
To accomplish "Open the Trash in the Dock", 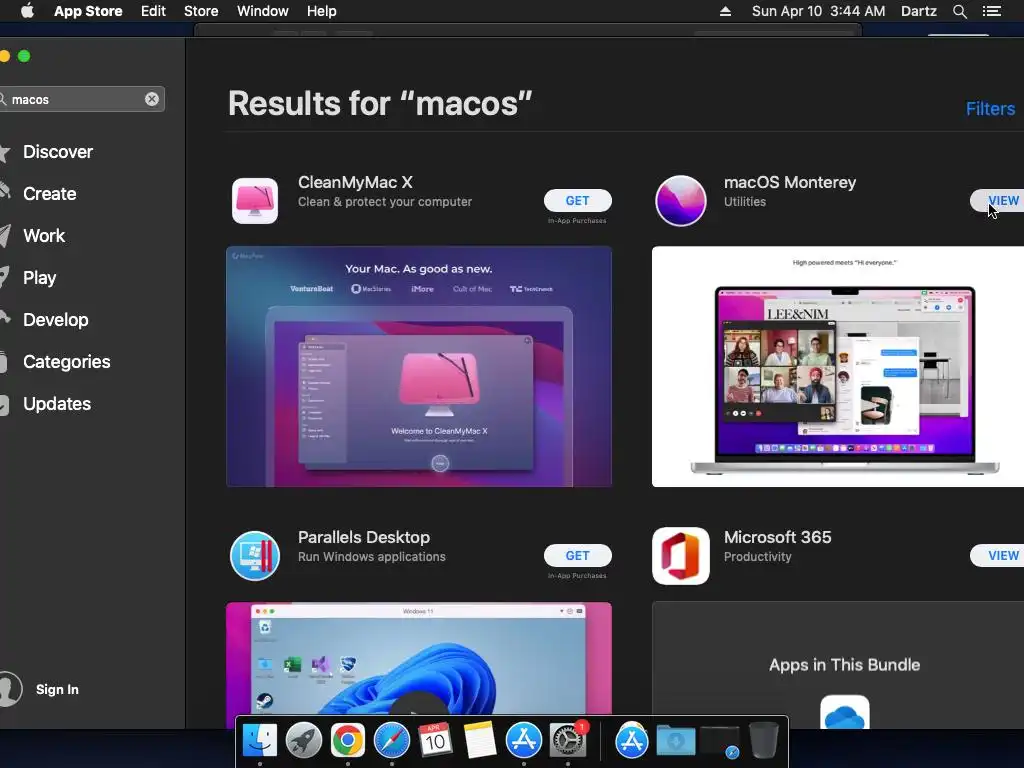I will coord(763,741).
